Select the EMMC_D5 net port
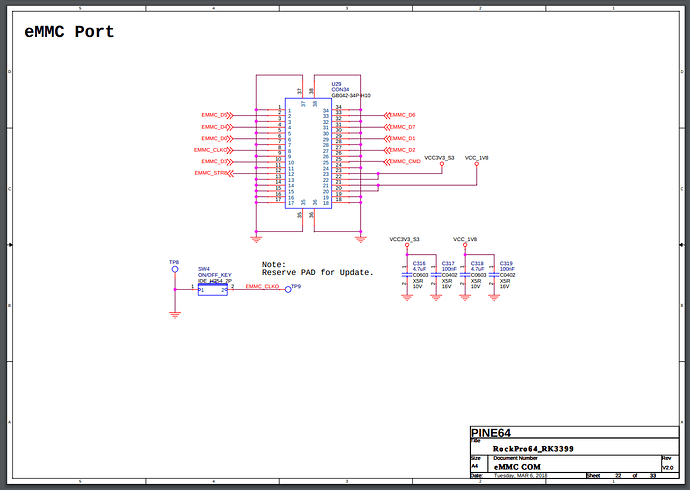 tap(217, 115)
